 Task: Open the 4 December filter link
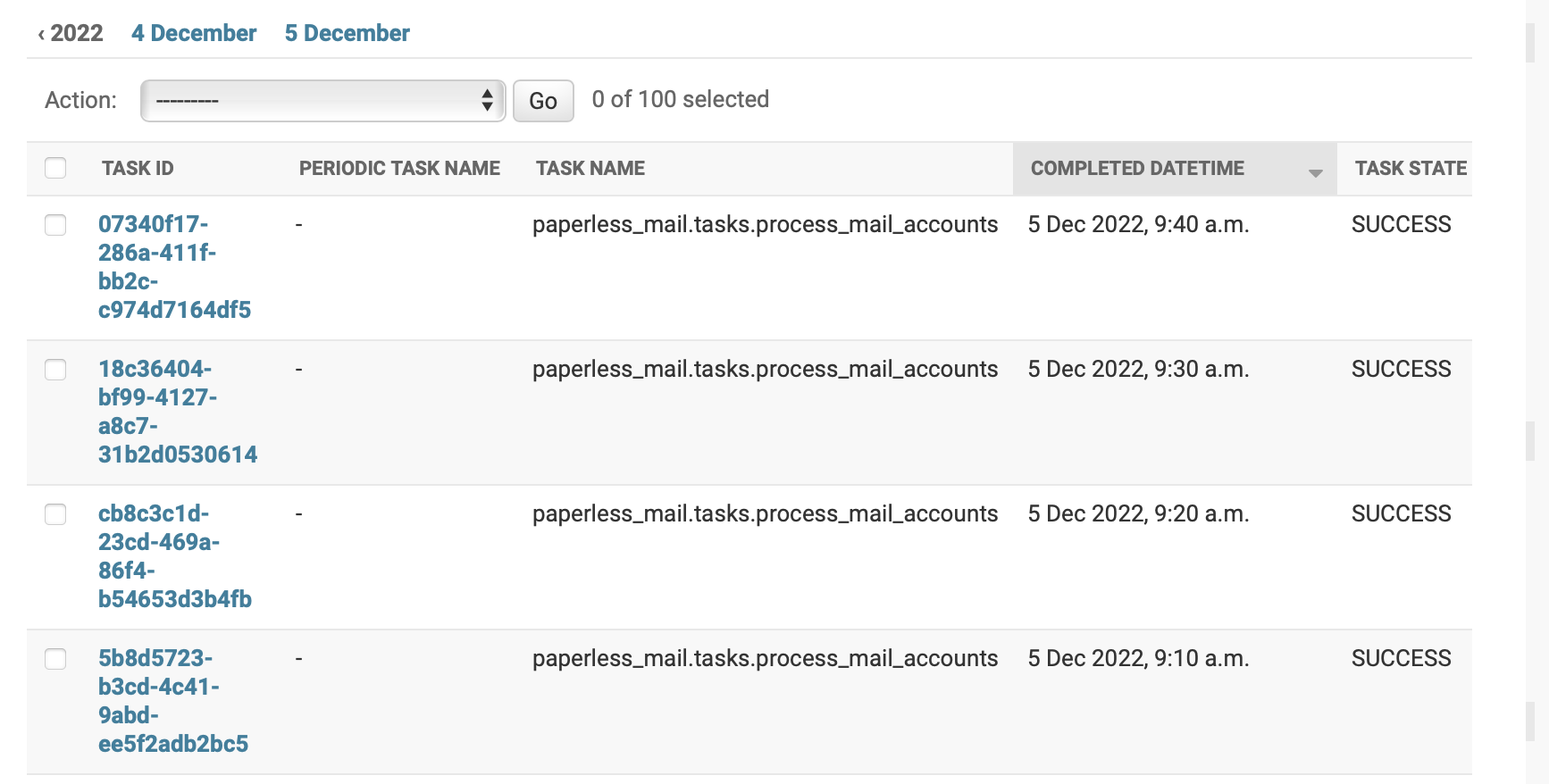[194, 33]
